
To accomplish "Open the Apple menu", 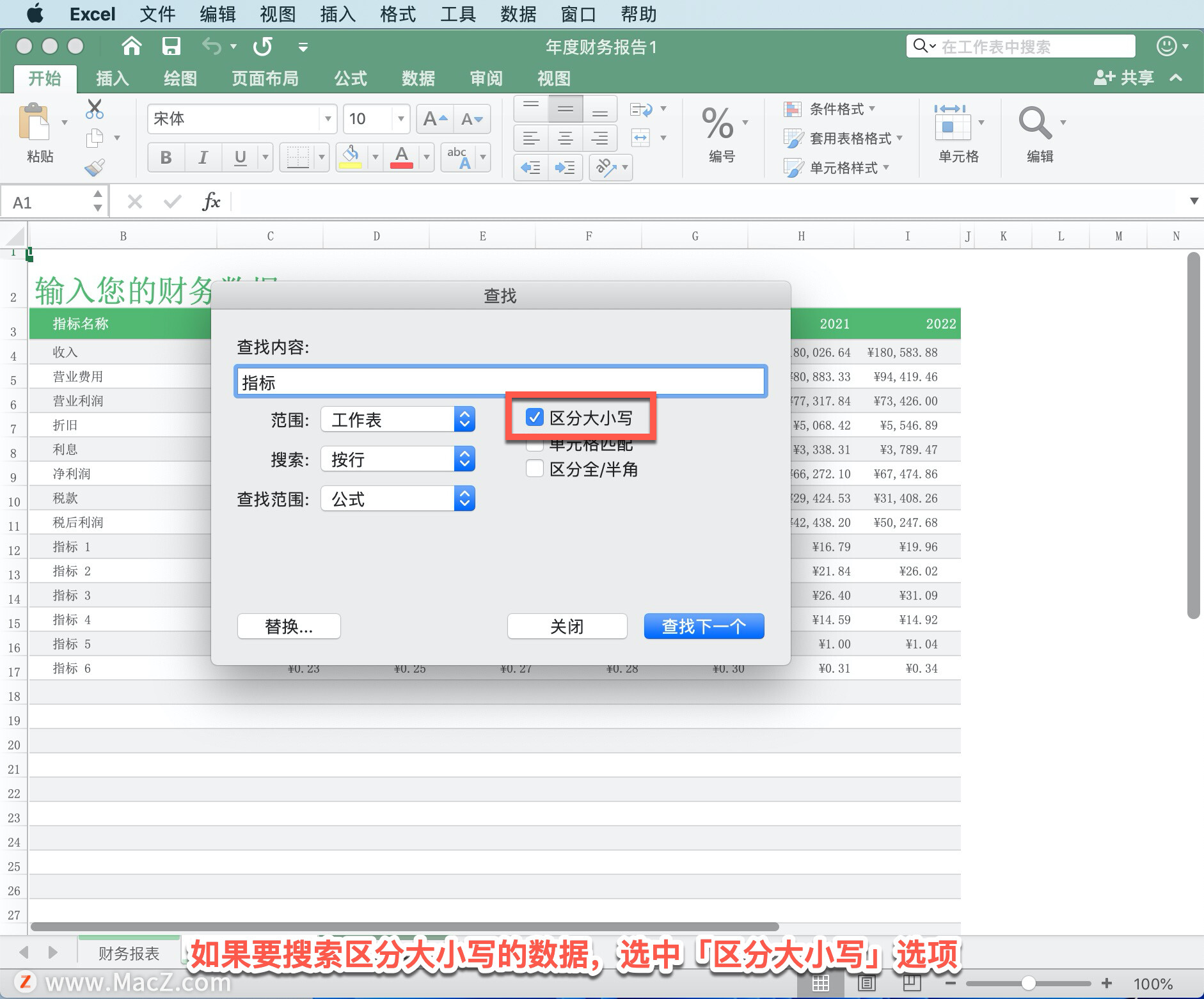I will pyautogui.click(x=35, y=14).
